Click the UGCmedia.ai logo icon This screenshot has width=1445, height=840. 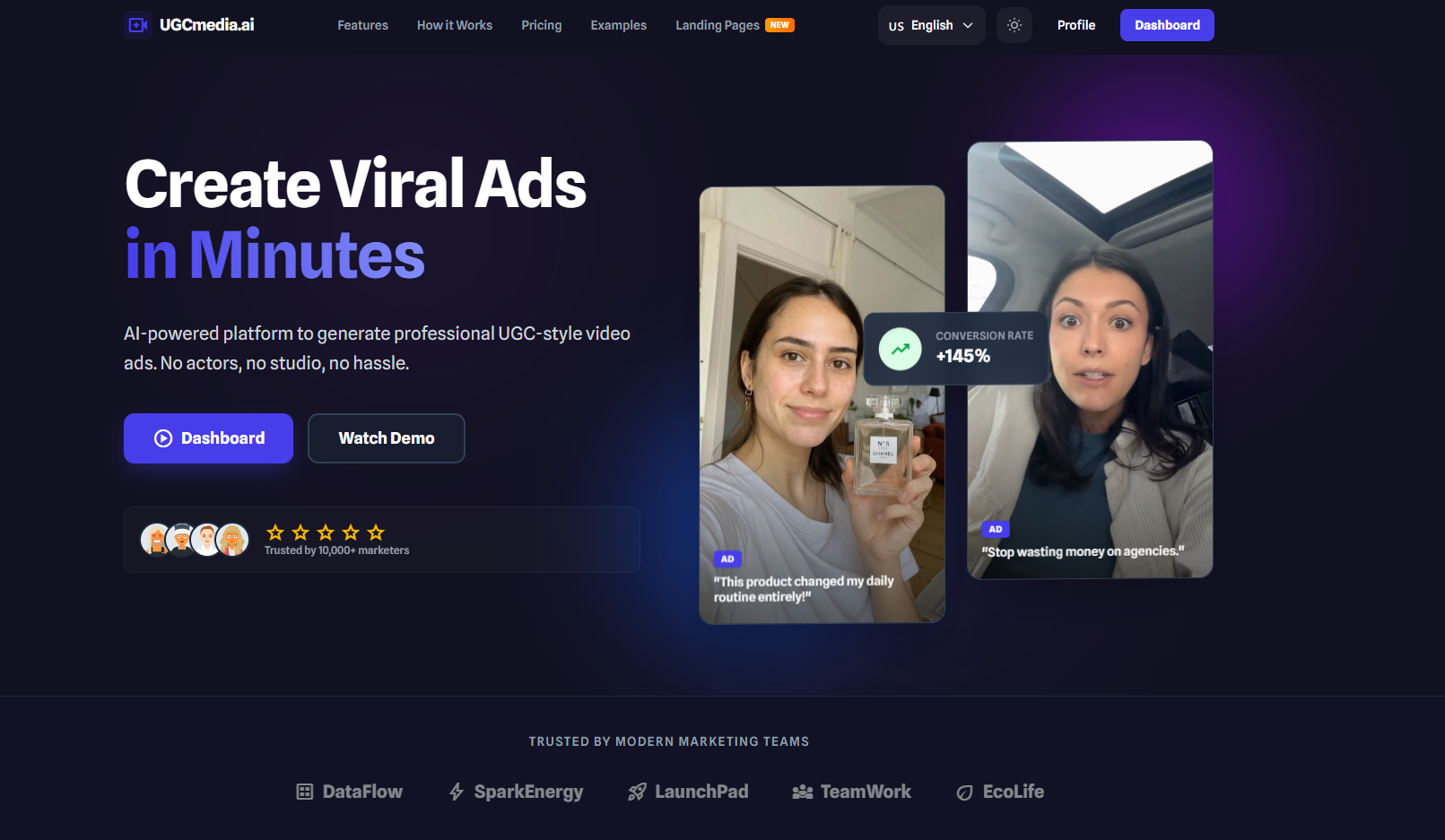click(x=136, y=24)
